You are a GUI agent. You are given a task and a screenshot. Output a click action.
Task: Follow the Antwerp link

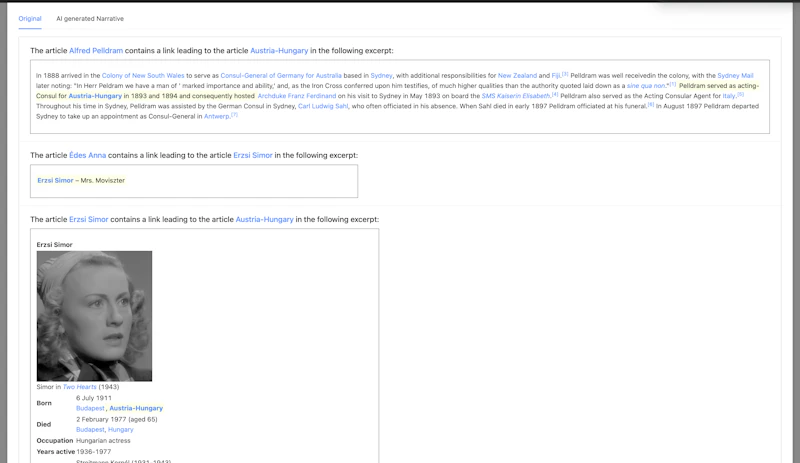217,116
